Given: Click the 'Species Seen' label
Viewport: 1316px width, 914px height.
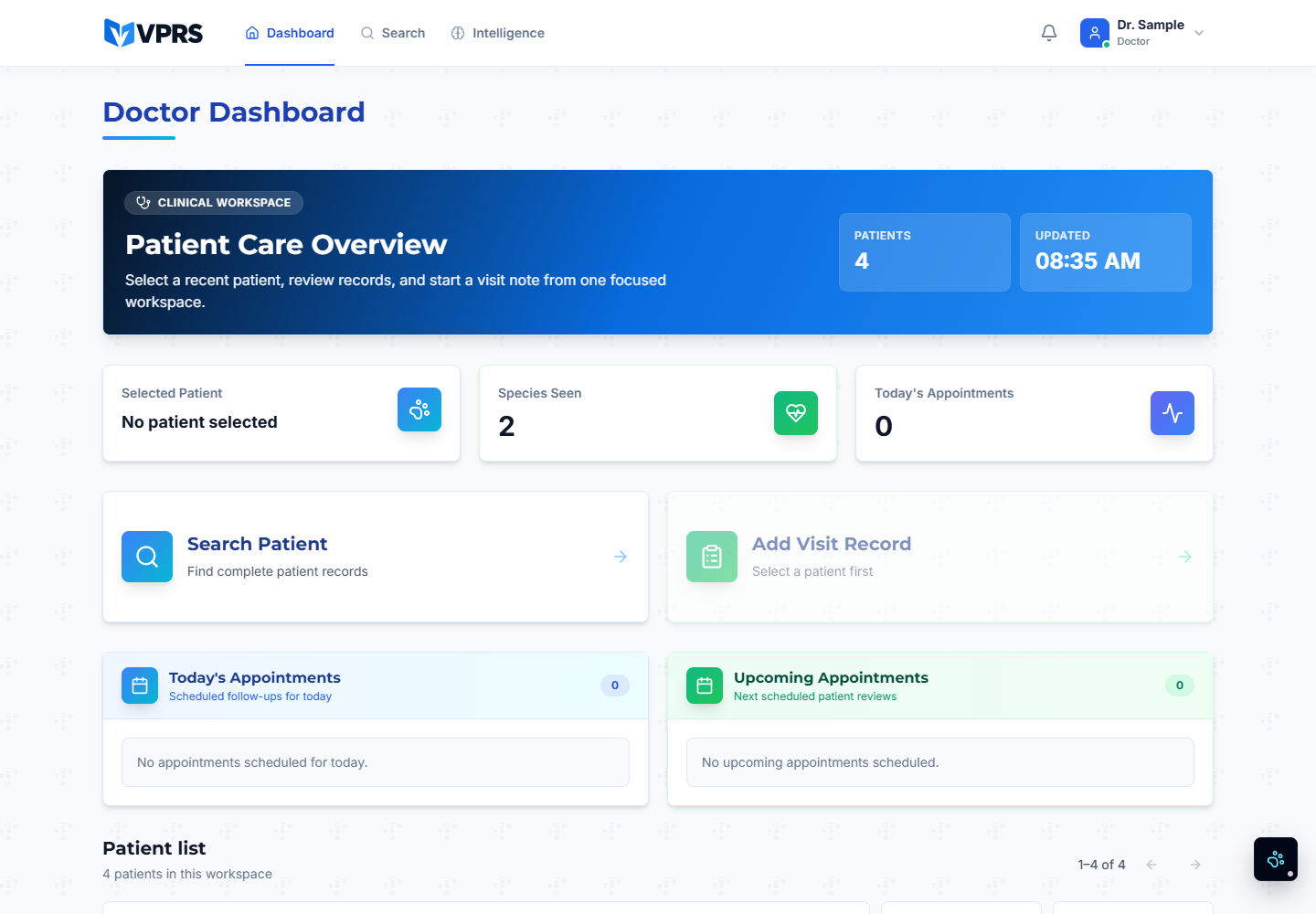Looking at the screenshot, I should coord(540,393).
